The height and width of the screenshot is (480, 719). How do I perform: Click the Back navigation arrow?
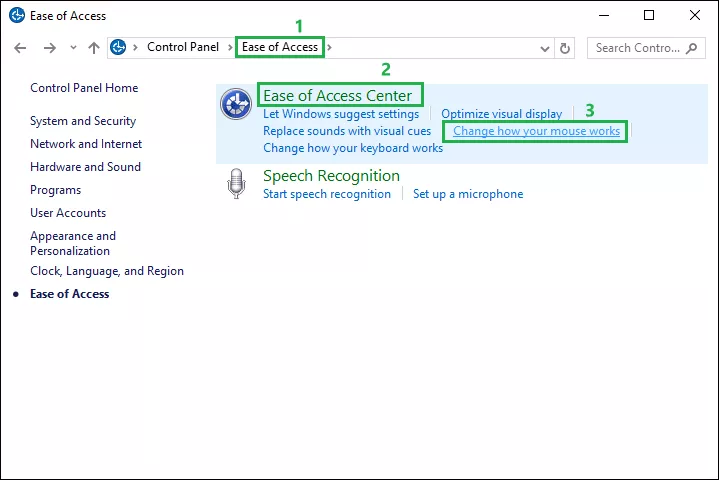(x=20, y=48)
